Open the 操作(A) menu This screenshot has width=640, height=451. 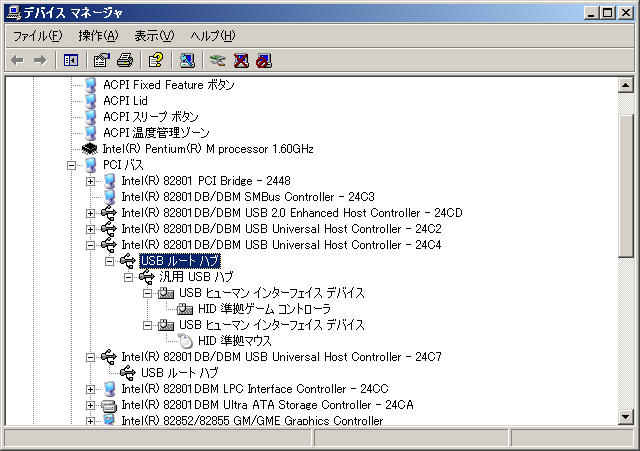(x=98, y=36)
